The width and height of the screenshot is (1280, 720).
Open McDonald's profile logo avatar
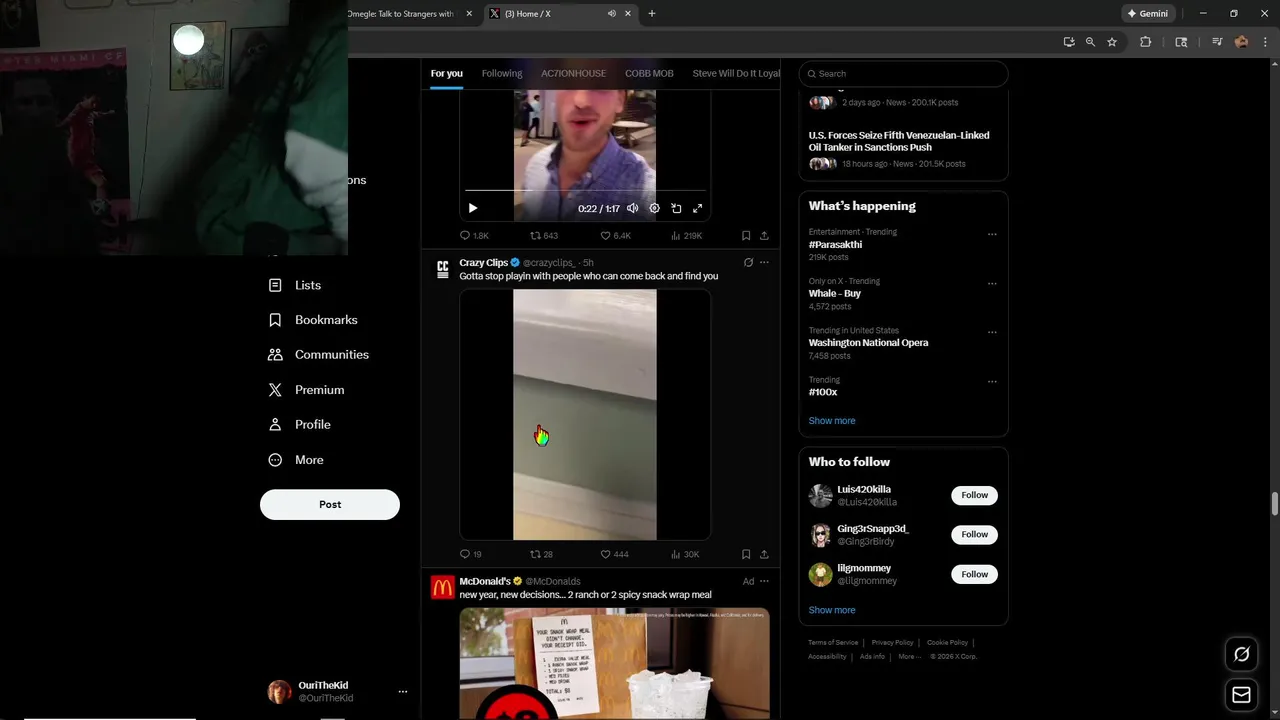pyautogui.click(x=443, y=587)
